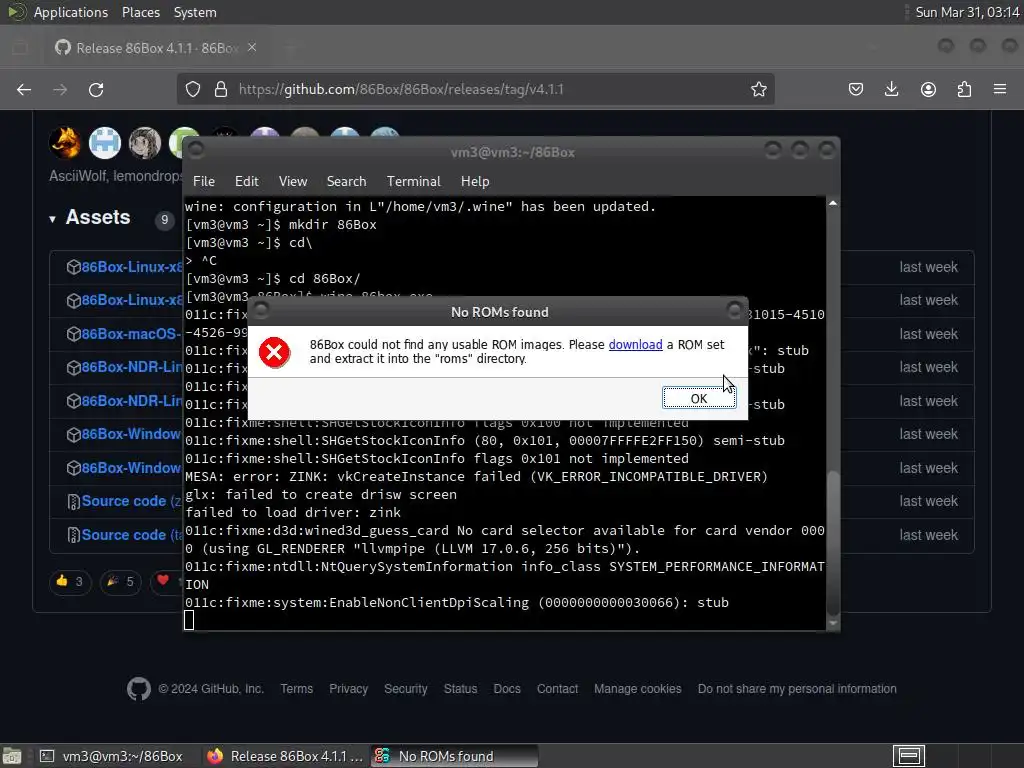This screenshot has height=768, width=1024.
Task: Go back in Firefox
Action: [24, 89]
